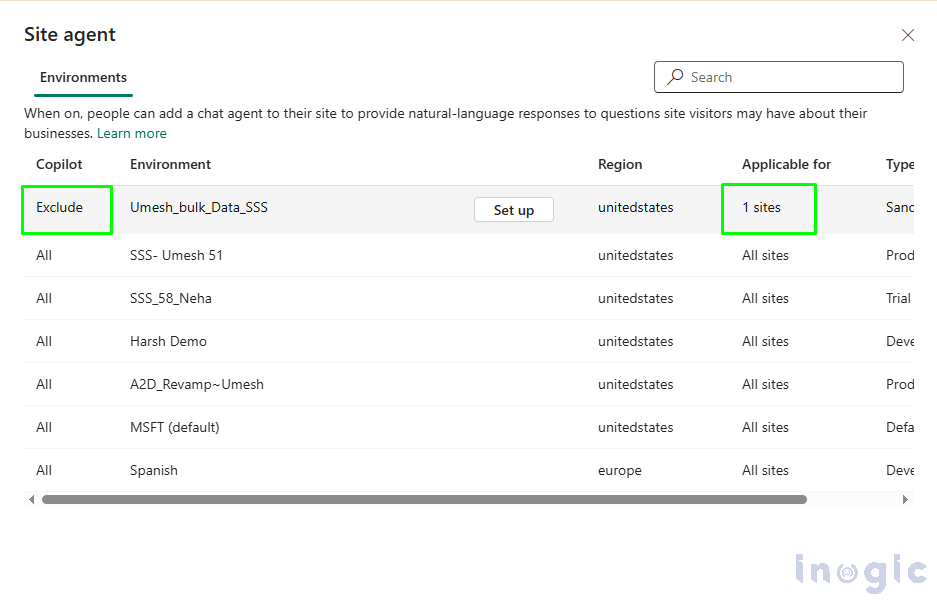The image size is (937, 605).
Task: Open the Learn more link
Action: pos(131,133)
